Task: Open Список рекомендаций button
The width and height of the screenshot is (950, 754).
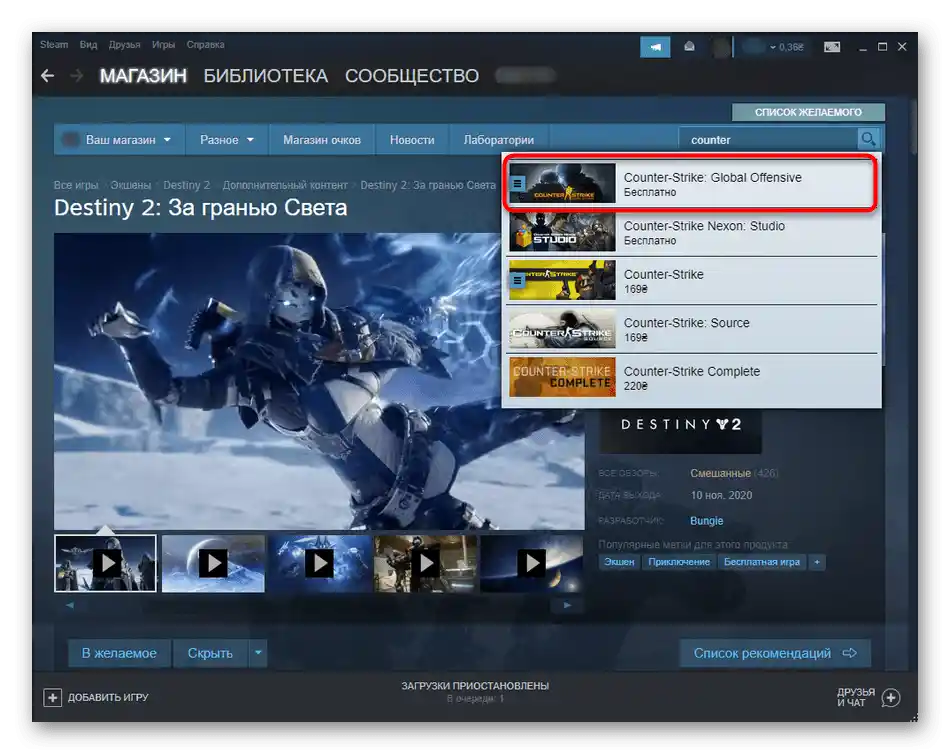Action: 775,653
